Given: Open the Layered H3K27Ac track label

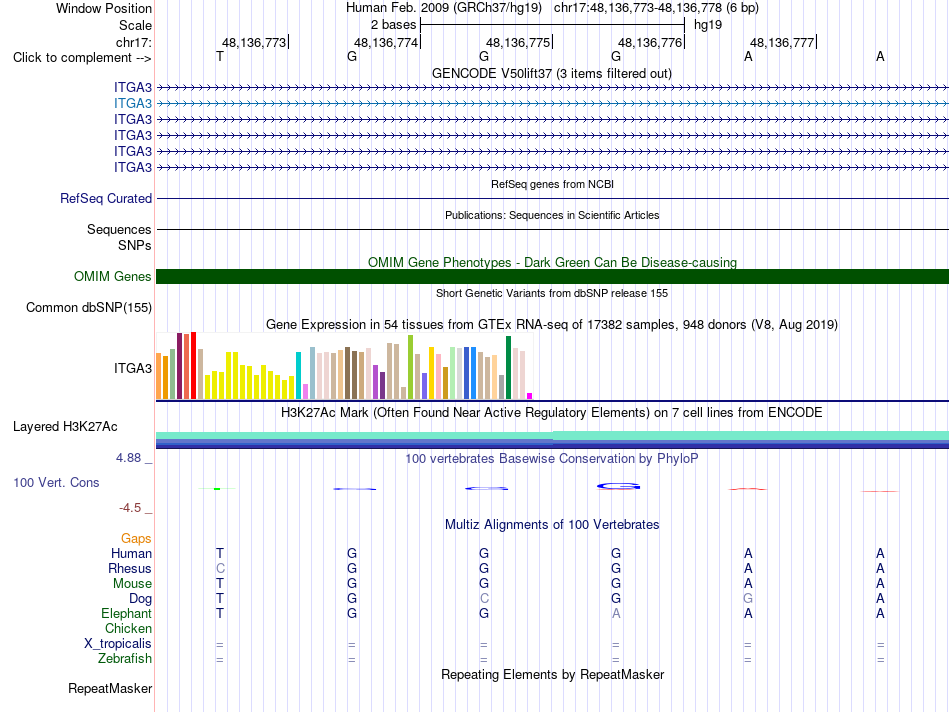Looking at the screenshot, I should click(65, 427).
